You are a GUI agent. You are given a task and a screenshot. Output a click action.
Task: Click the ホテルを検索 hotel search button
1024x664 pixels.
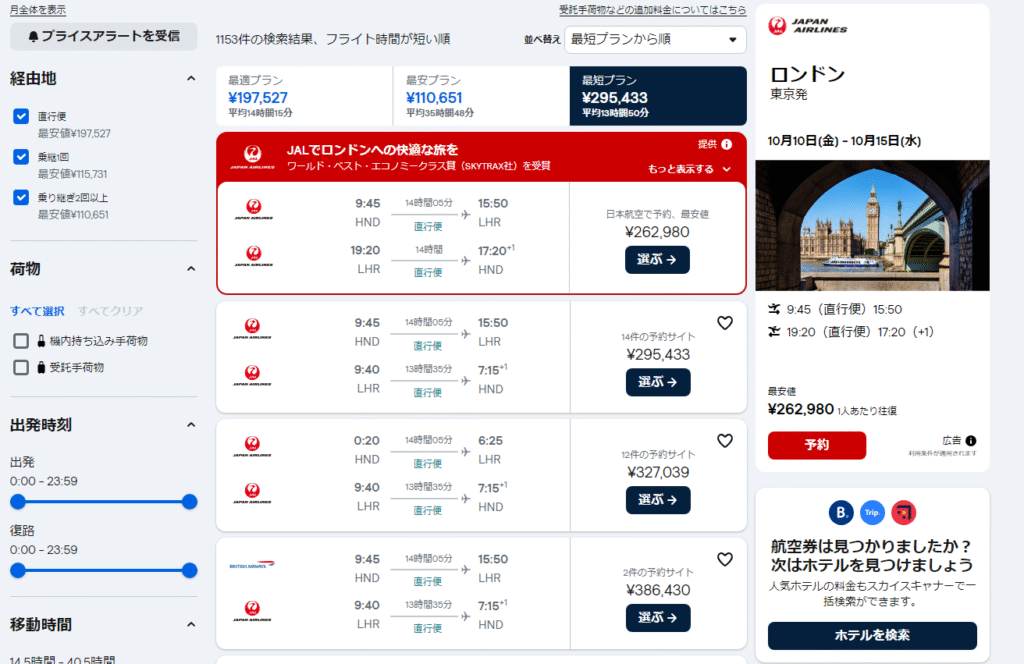(x=872, y=635)
